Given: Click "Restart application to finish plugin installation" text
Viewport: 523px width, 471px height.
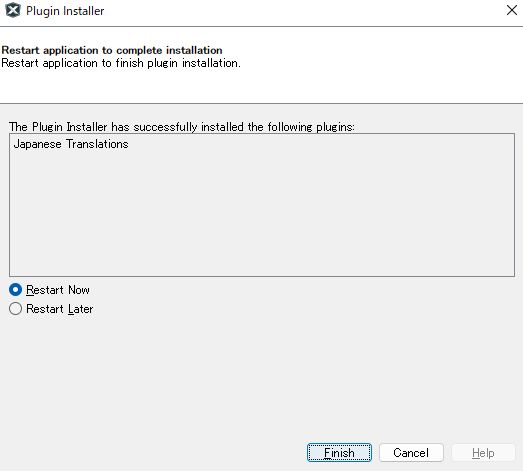Looking at the screenshot, I should [121, 63].
